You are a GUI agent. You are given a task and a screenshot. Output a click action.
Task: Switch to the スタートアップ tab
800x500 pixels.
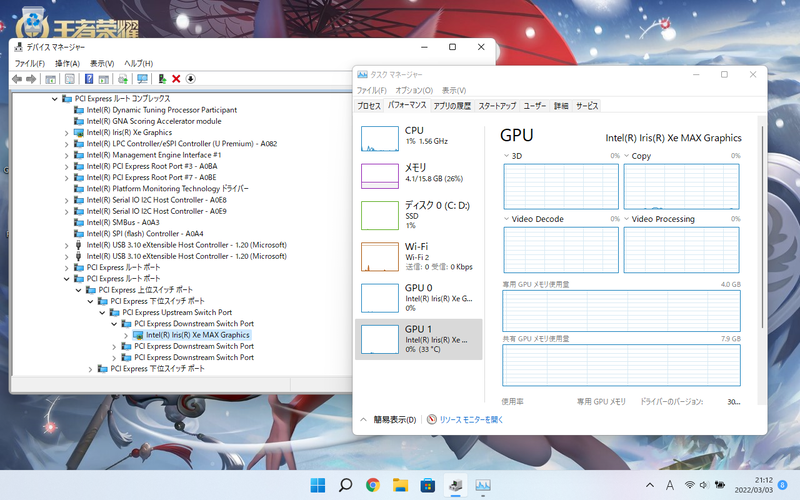[x=497, y=106]
